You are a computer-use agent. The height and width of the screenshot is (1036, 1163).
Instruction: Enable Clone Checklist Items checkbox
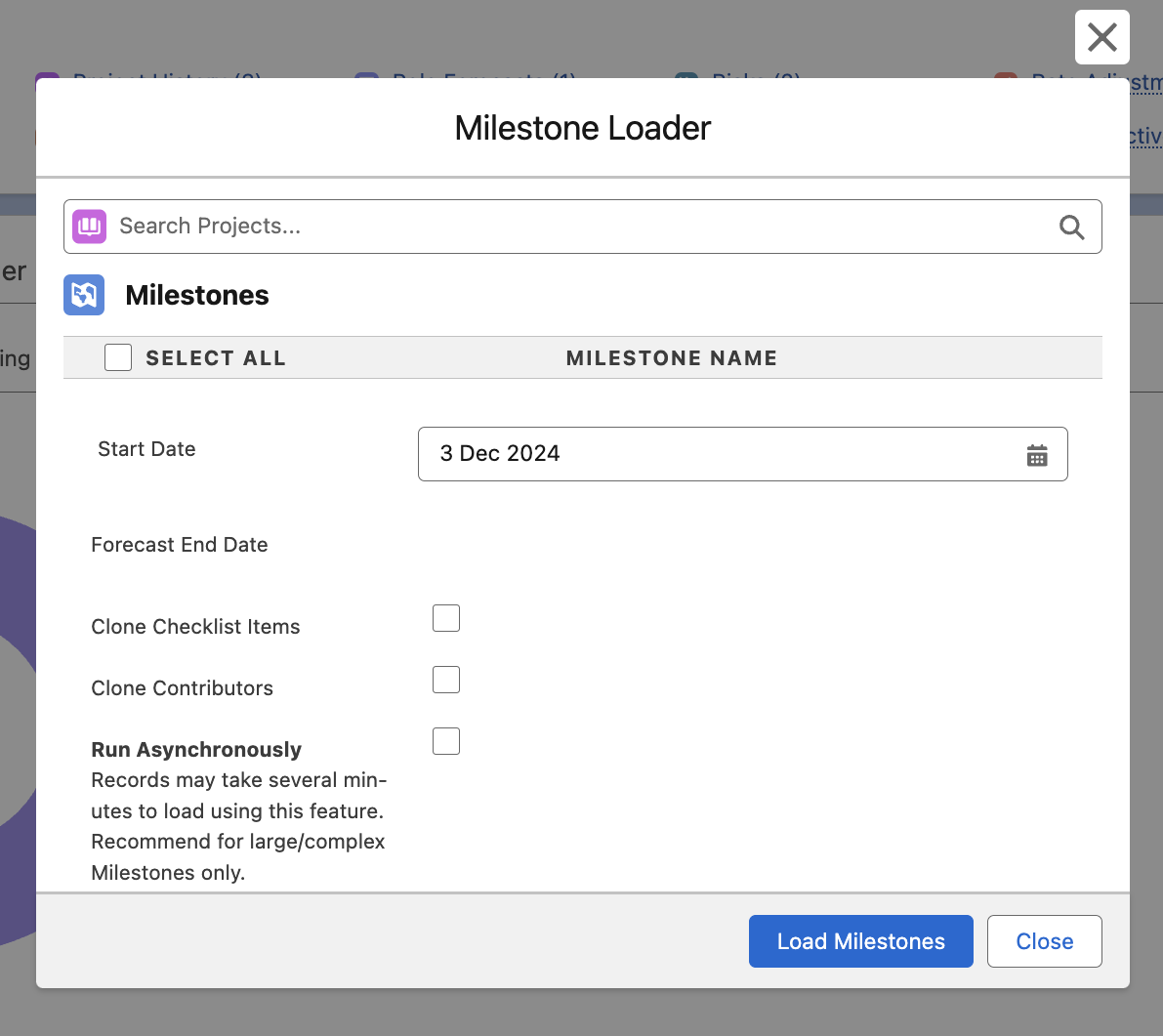point(446,618)
